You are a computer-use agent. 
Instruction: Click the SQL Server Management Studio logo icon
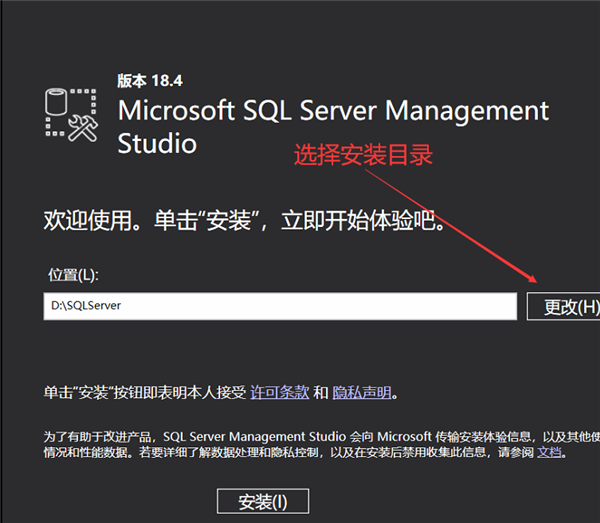pyautogui.click(x=69, y=113)
